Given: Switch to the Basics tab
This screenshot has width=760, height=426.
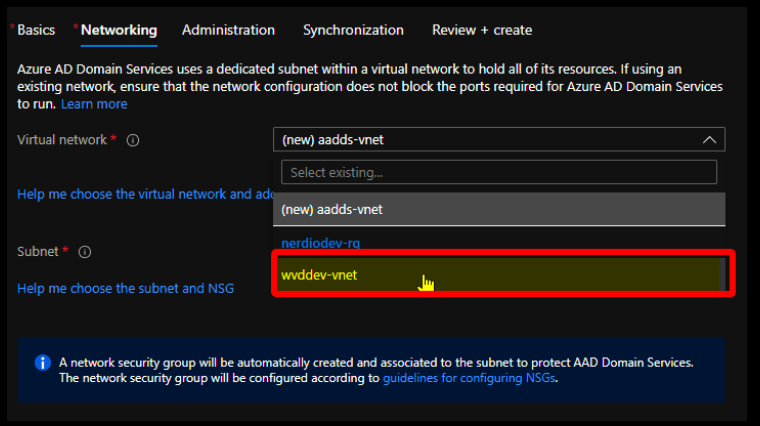Looking at the screenshot, I should click(x=36, y=30).
